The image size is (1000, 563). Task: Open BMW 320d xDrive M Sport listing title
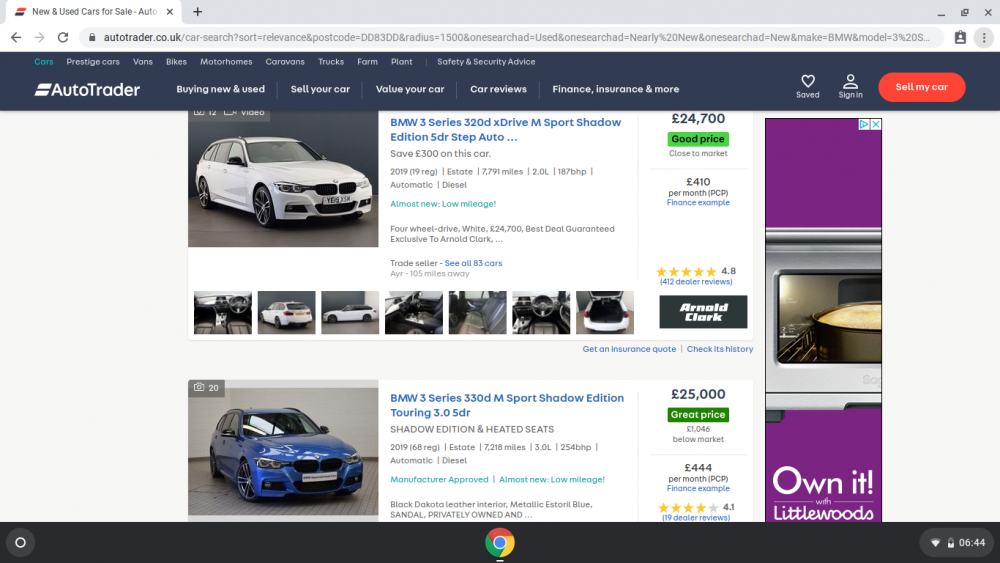pyautogui.click(x=505, y=129)
